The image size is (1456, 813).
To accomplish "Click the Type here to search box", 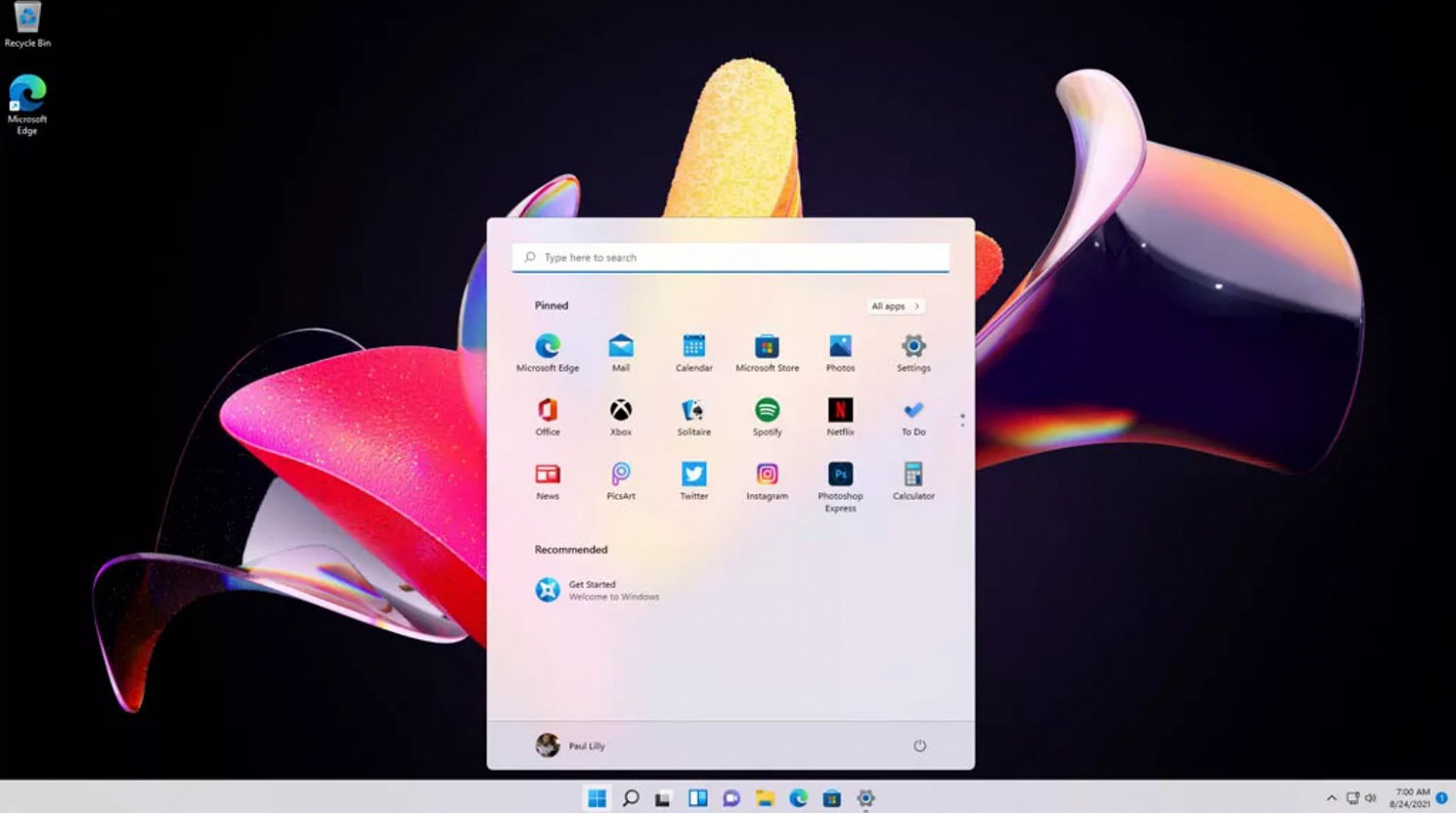I will [730, 258].
